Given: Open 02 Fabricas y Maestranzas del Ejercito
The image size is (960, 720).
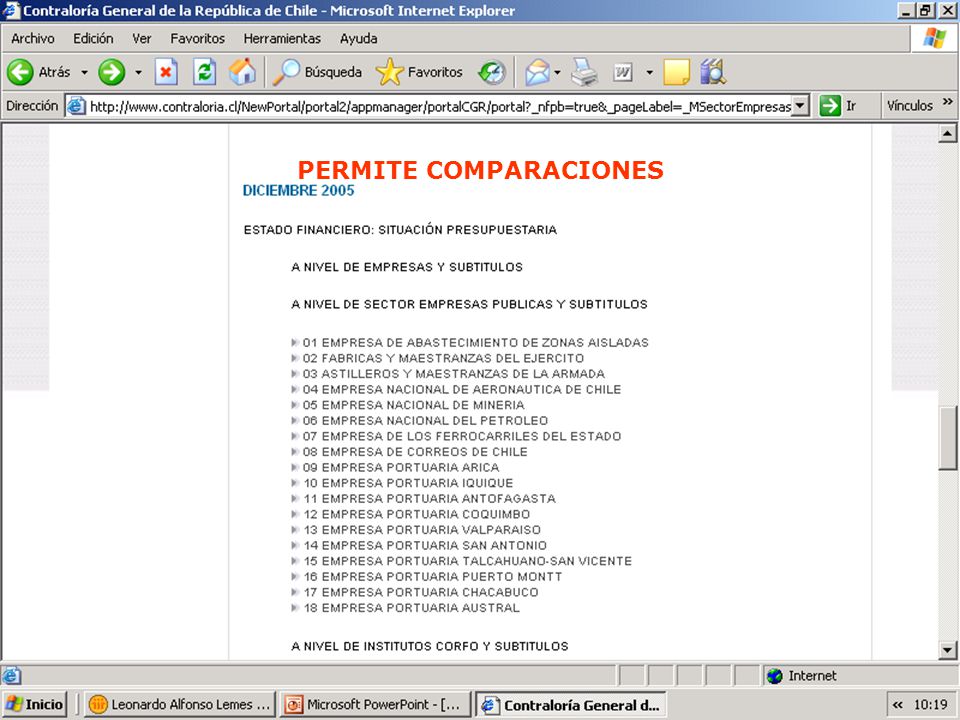Looking at the screenshot, I should point(443,358).
